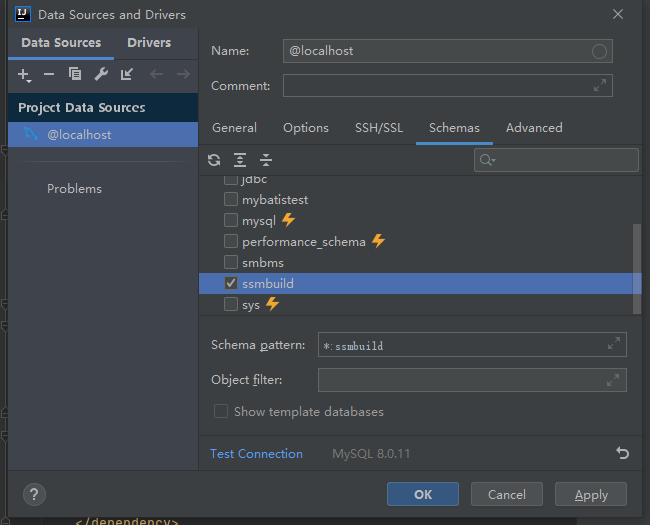Open the Schemas tab
The height and width of the screenshot is (525, 650).
pyautogui.click(x=454, y=128)
